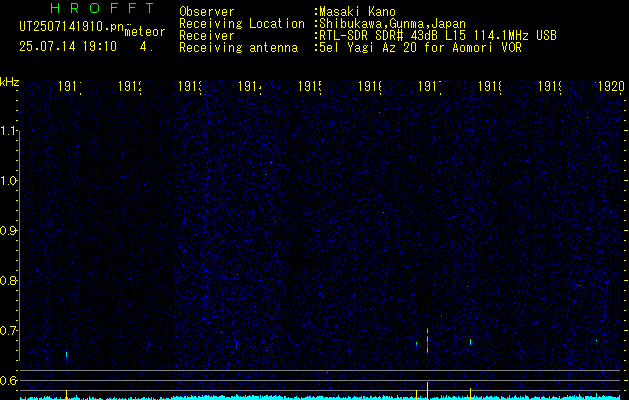
Task: Click the 0.9 kHz frequency axis label
Action: 8,230
